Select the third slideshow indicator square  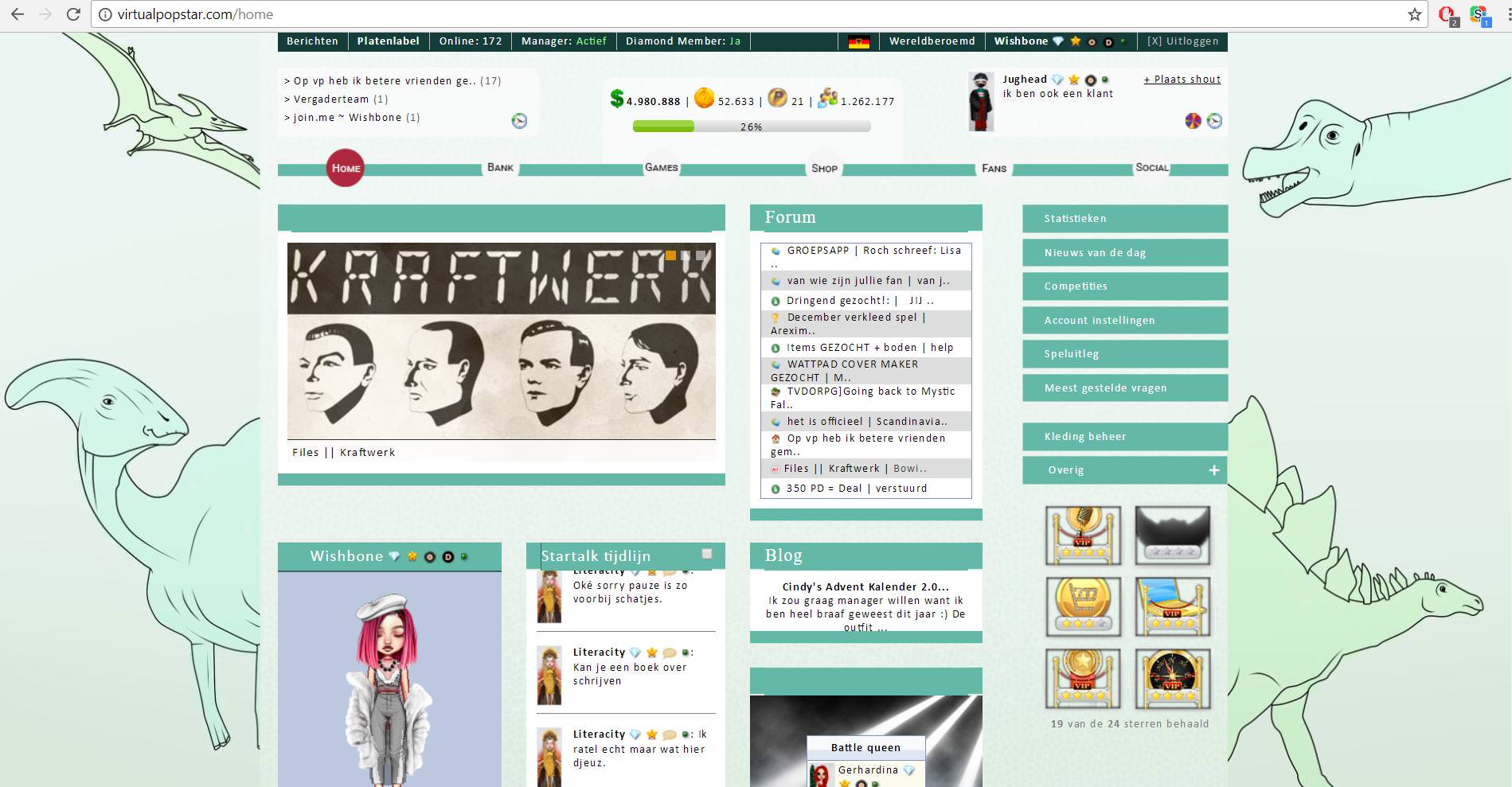coord(701,255)
